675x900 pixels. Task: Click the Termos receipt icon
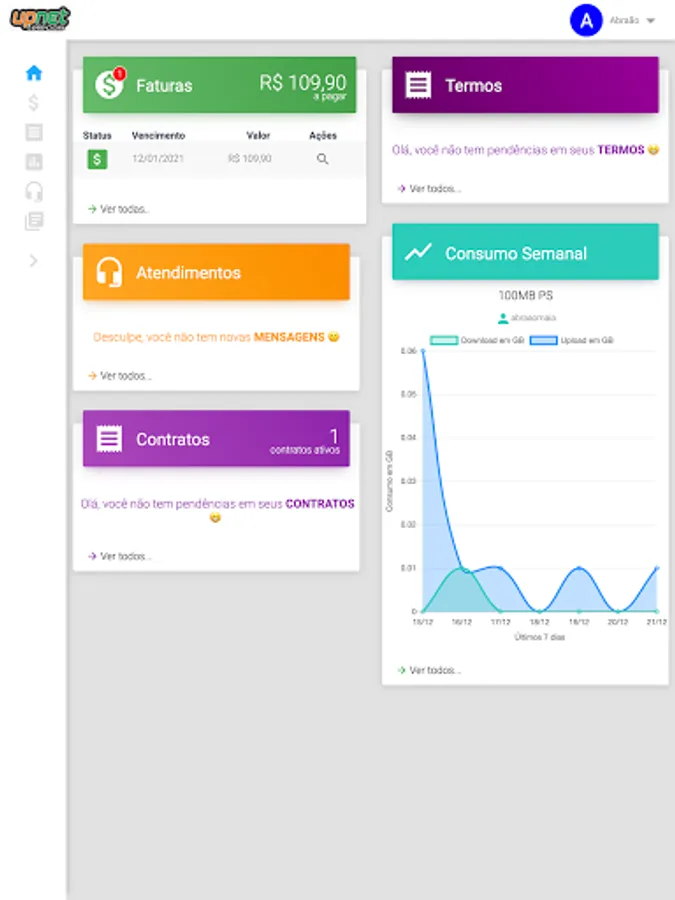(x=418, y=85)
